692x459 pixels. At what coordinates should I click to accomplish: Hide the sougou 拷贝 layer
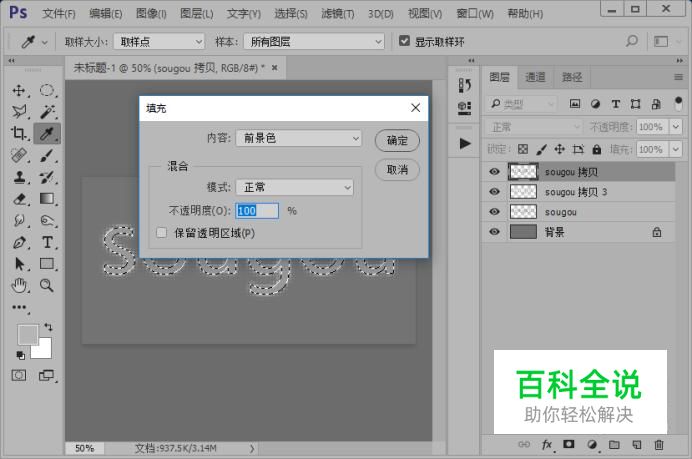tap(494, 171)
